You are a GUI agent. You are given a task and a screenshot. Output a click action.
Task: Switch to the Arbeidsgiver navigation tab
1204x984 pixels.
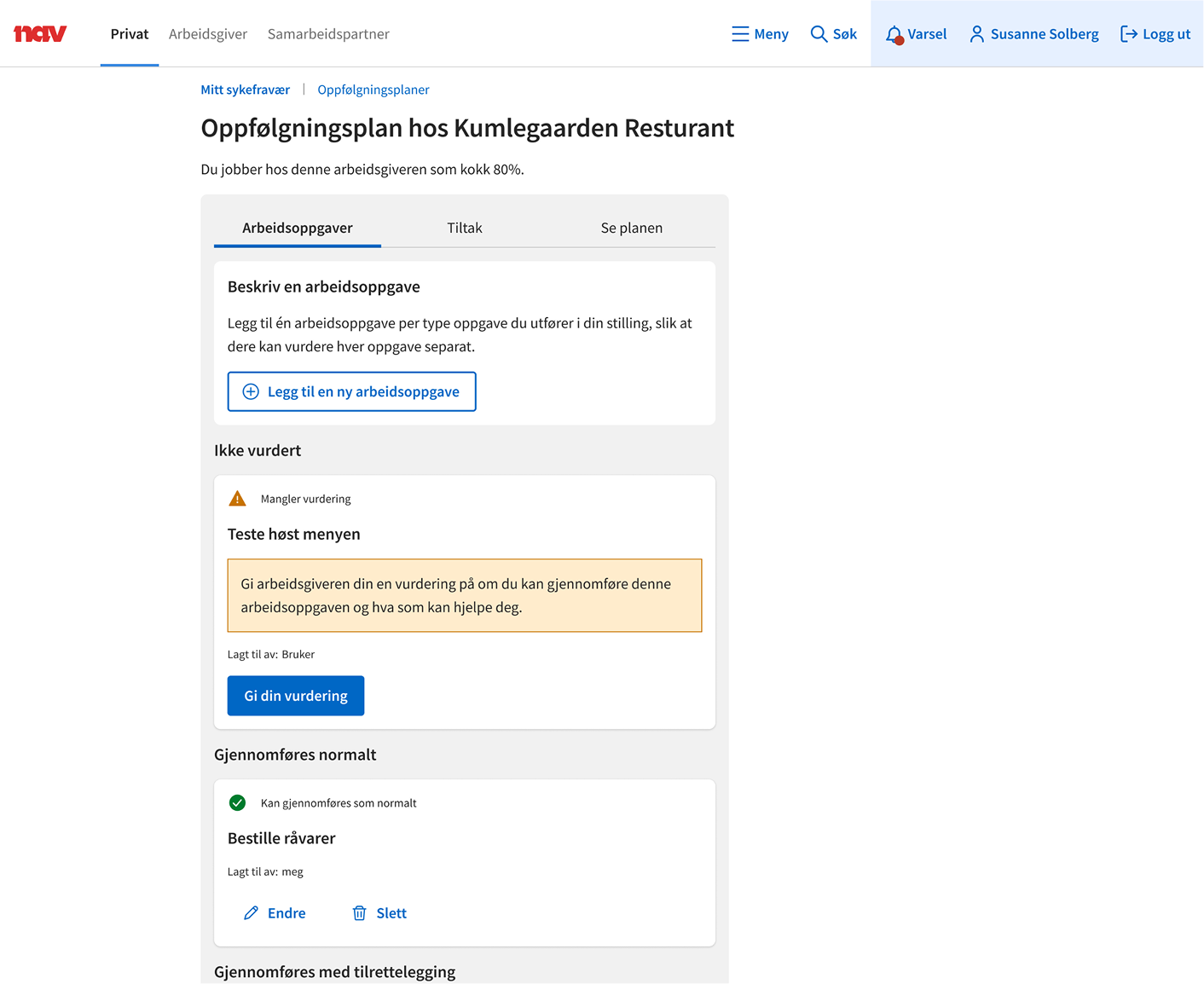coord(208,34)
